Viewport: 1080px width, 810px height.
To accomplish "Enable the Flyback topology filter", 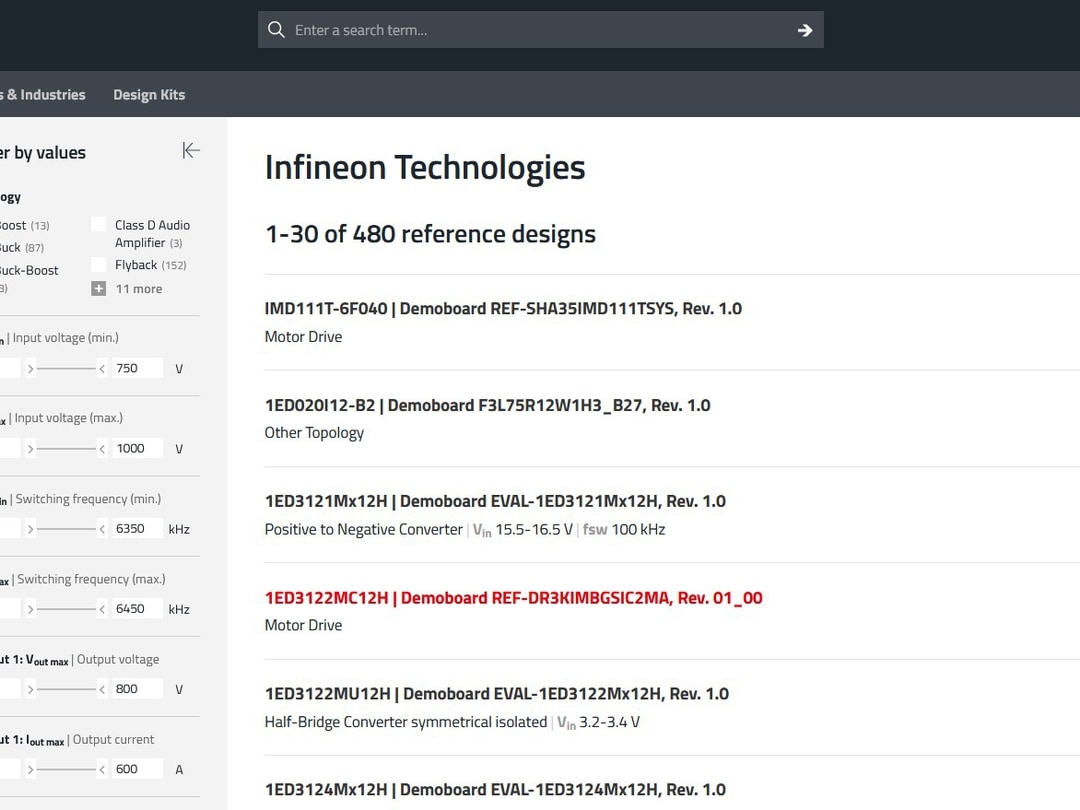I will 99,265.
